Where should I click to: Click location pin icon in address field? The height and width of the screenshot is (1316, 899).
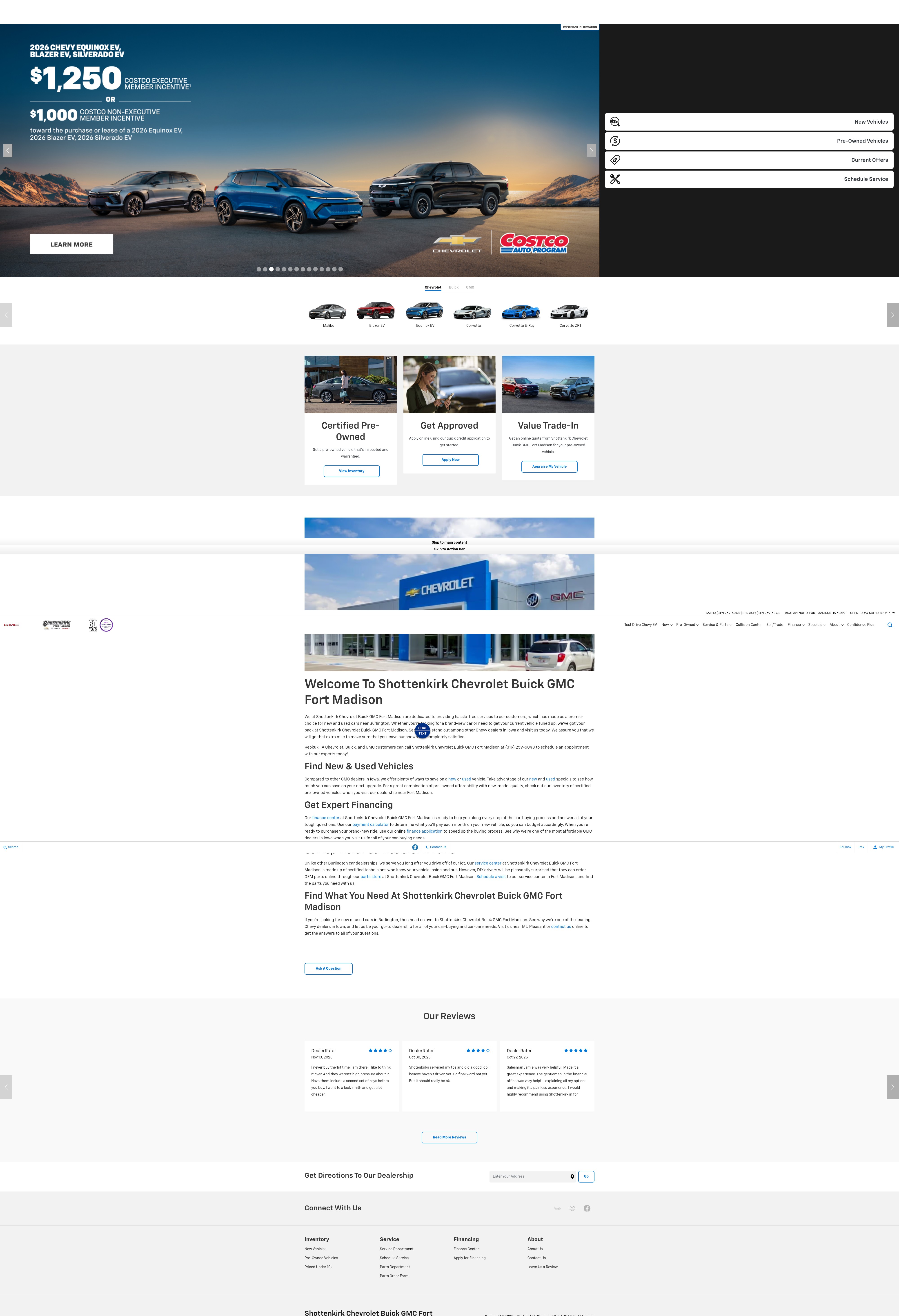pos(572,1176)
